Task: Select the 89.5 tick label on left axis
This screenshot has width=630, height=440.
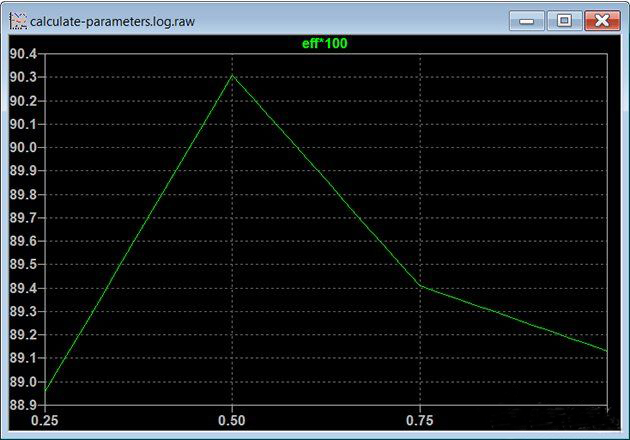Action: pyautogui.click(x=23, y=265)
